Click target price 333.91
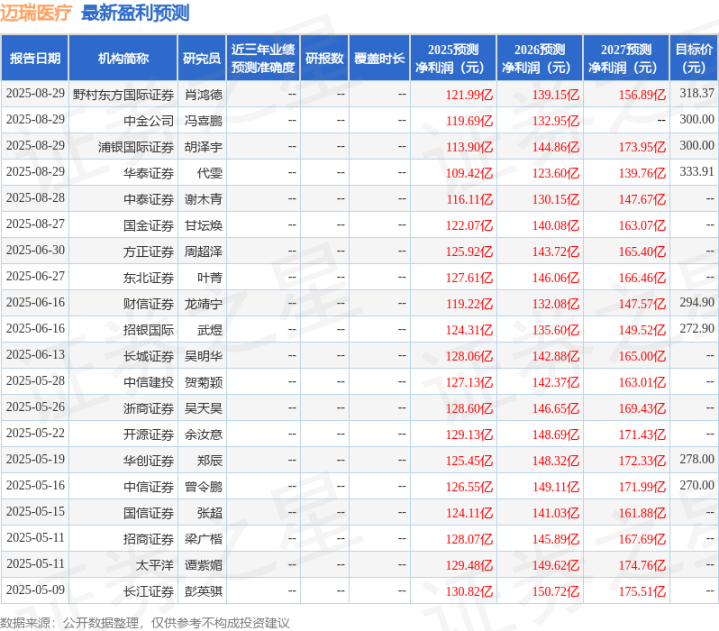The image size is (719, 631). coord(697,172)
